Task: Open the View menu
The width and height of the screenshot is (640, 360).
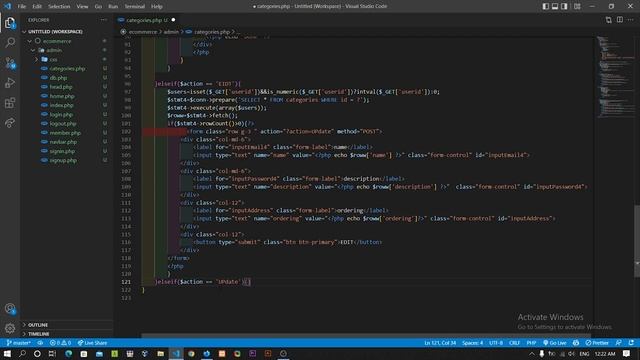Action: click(x=82, y=6)
